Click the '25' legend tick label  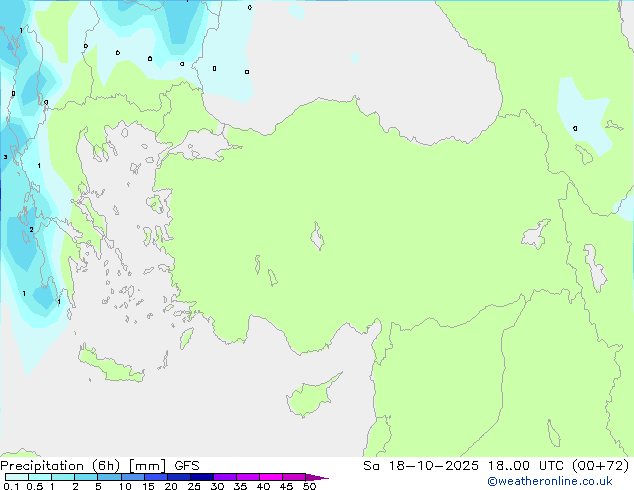[x=194, y=486]
